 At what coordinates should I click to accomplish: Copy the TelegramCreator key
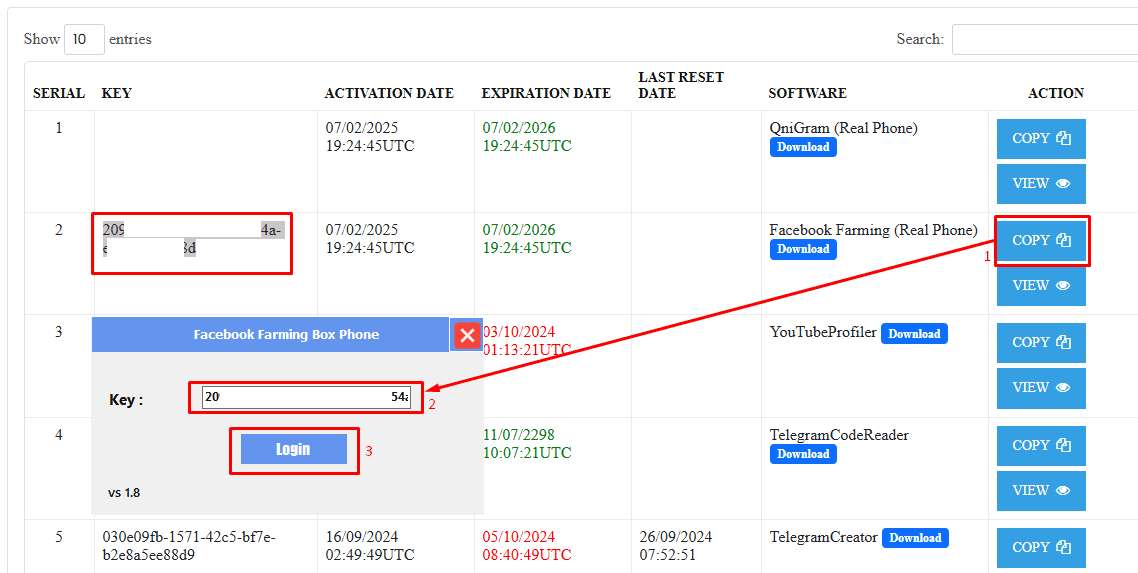coord(1041,548)
